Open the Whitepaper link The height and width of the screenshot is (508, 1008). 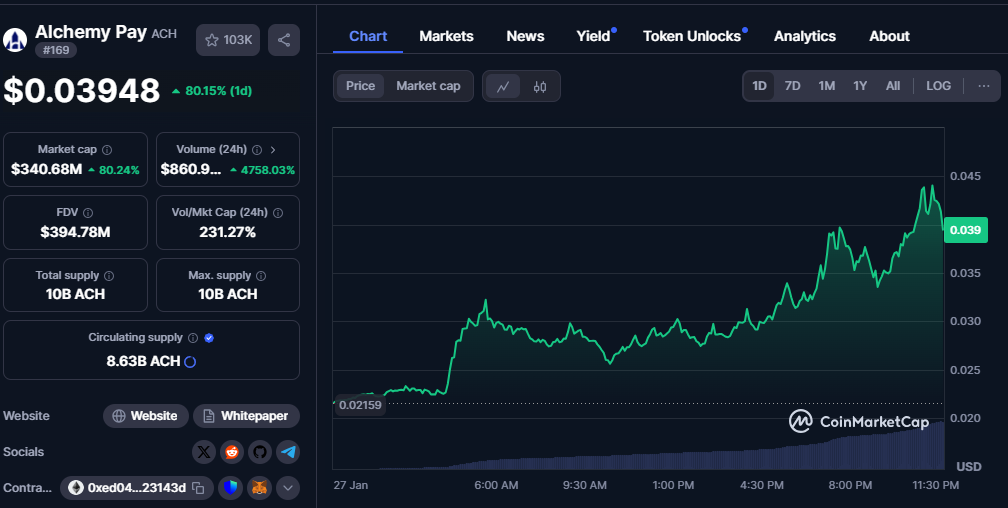click(x=246, y=416)
